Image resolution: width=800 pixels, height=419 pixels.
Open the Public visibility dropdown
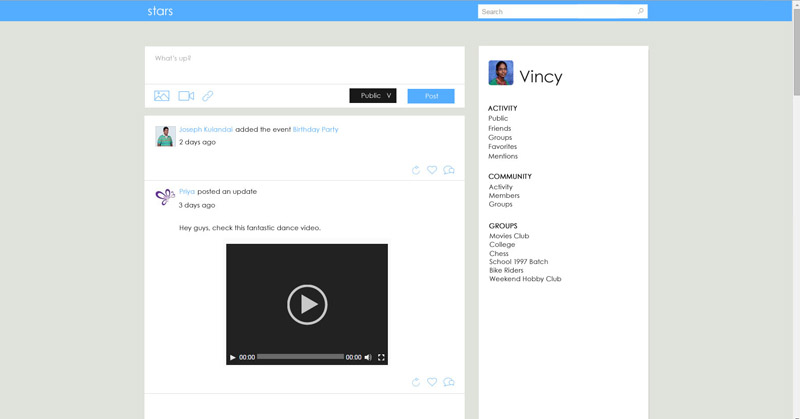(373, 95)
